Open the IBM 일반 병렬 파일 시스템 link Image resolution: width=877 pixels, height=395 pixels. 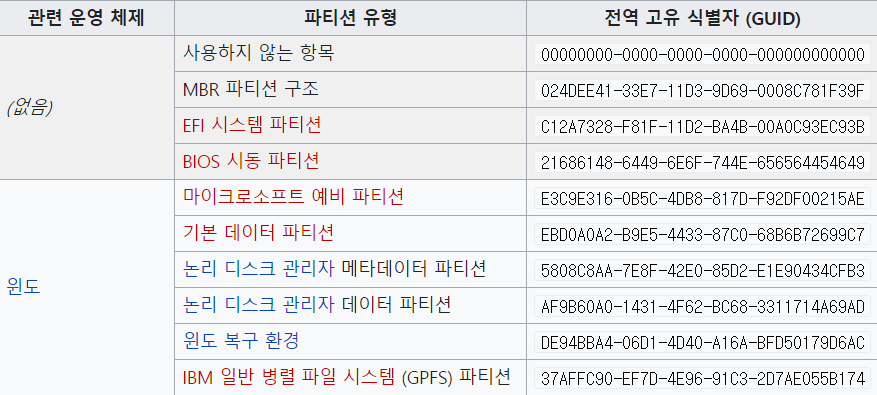[289, 377]
